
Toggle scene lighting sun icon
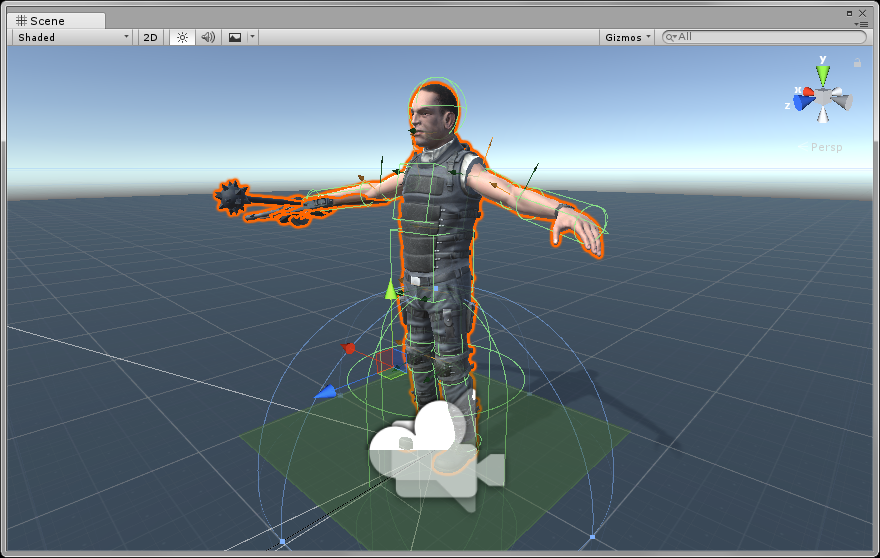point(182,38)
